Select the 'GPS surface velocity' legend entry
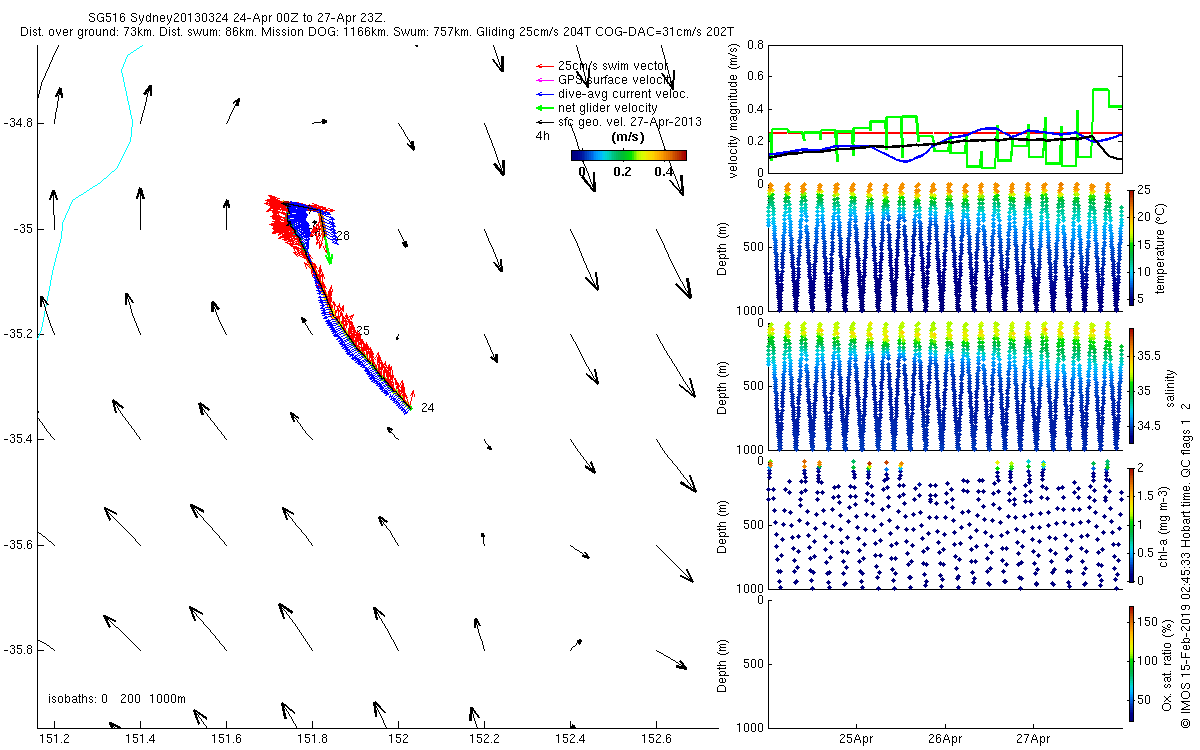This screenshot has width=1200, height=750. pos(604,79)
